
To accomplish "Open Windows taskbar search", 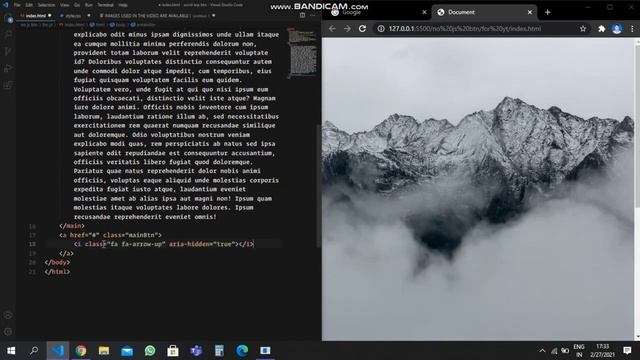I will [34, 351].
